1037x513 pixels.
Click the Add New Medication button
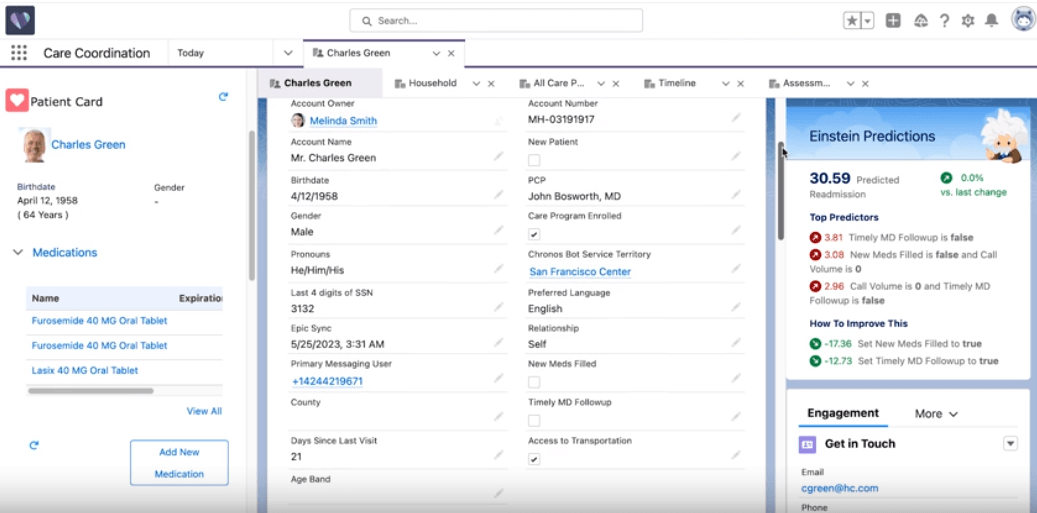tap(179, 463)
